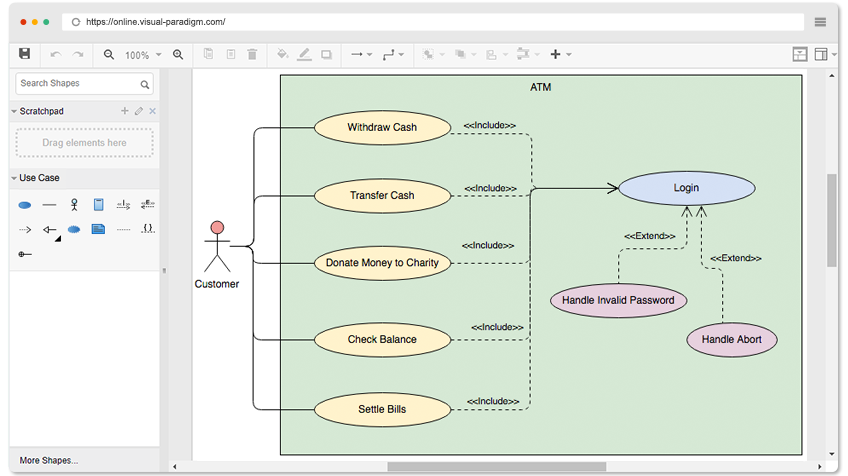Select the Transfer Cash use case
The width and height of the screenshot is (848, 476).
point(382,195)
